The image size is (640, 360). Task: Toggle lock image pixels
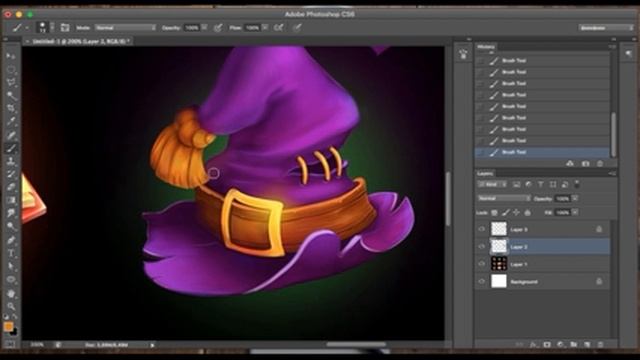(x=505, y=213)
